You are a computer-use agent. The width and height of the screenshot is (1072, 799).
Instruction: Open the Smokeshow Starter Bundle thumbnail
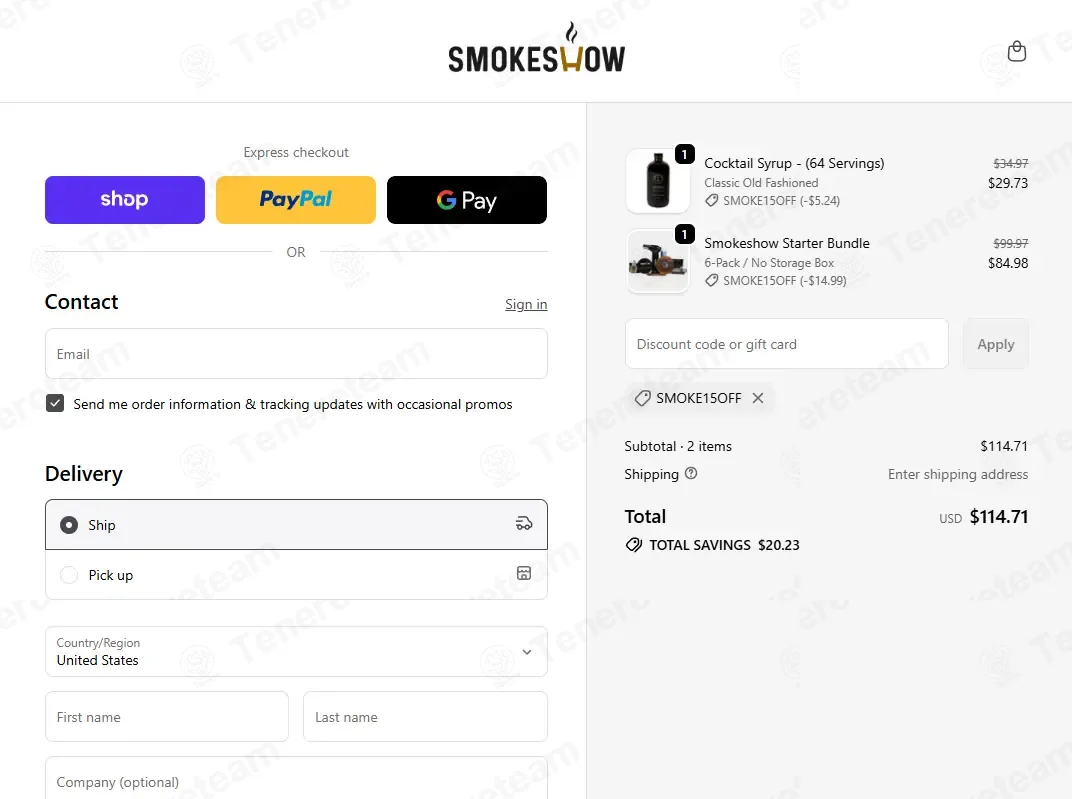(658, 261)
